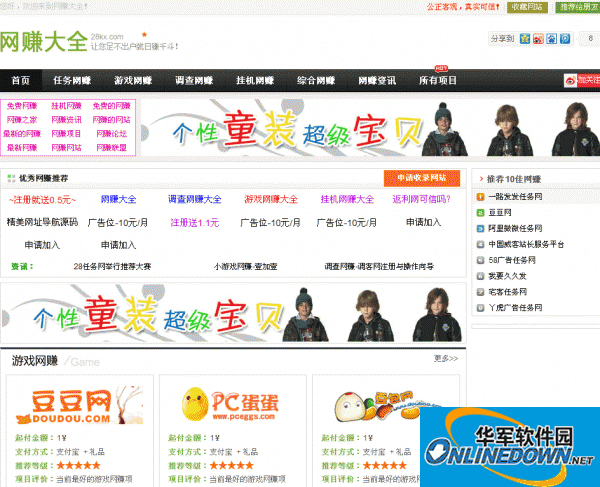
Task: Share to QQ Zone via star icon
Action: (525, 39)
